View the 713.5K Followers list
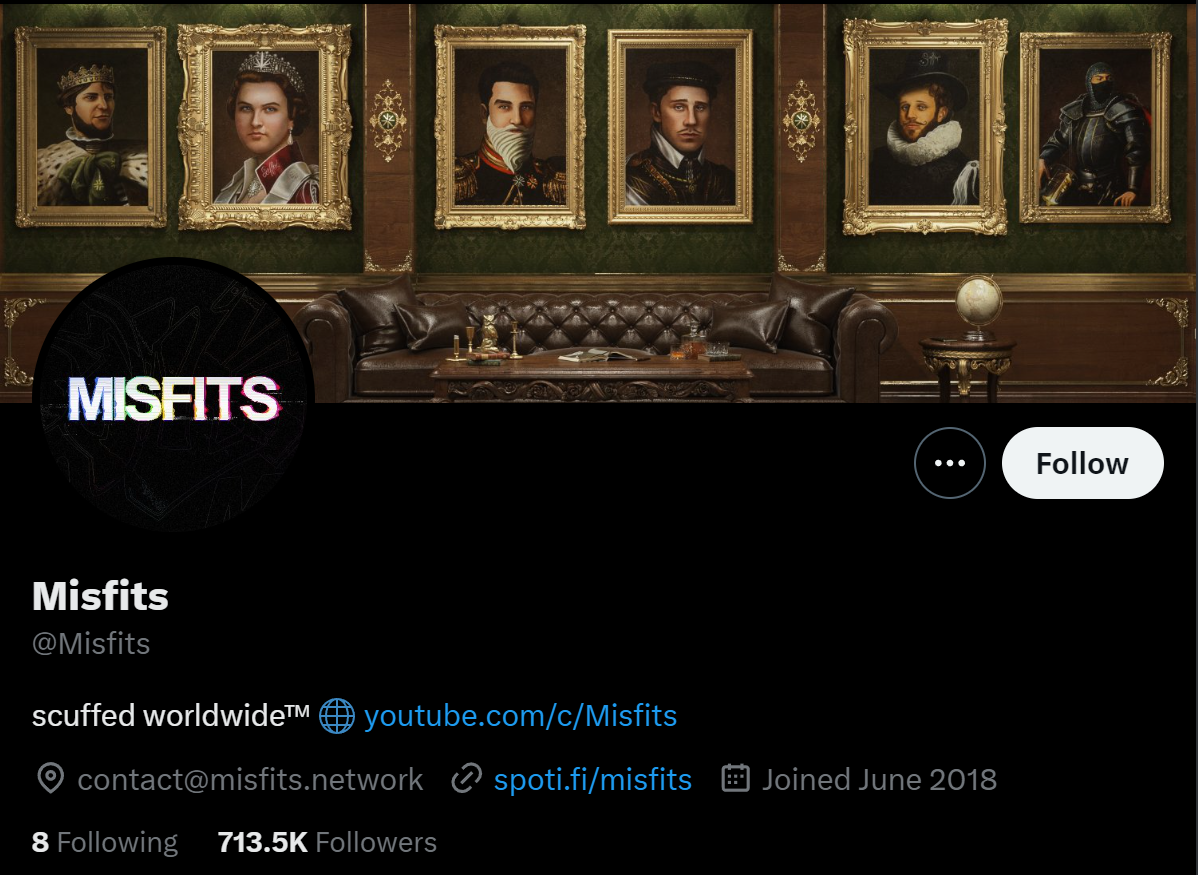This screenshot has height=875, width=1198. 327,842
